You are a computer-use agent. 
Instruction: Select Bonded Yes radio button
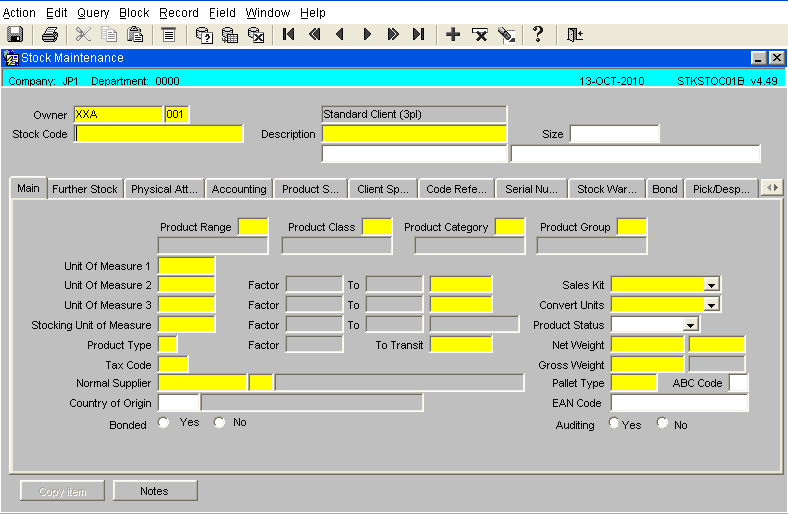163,423
